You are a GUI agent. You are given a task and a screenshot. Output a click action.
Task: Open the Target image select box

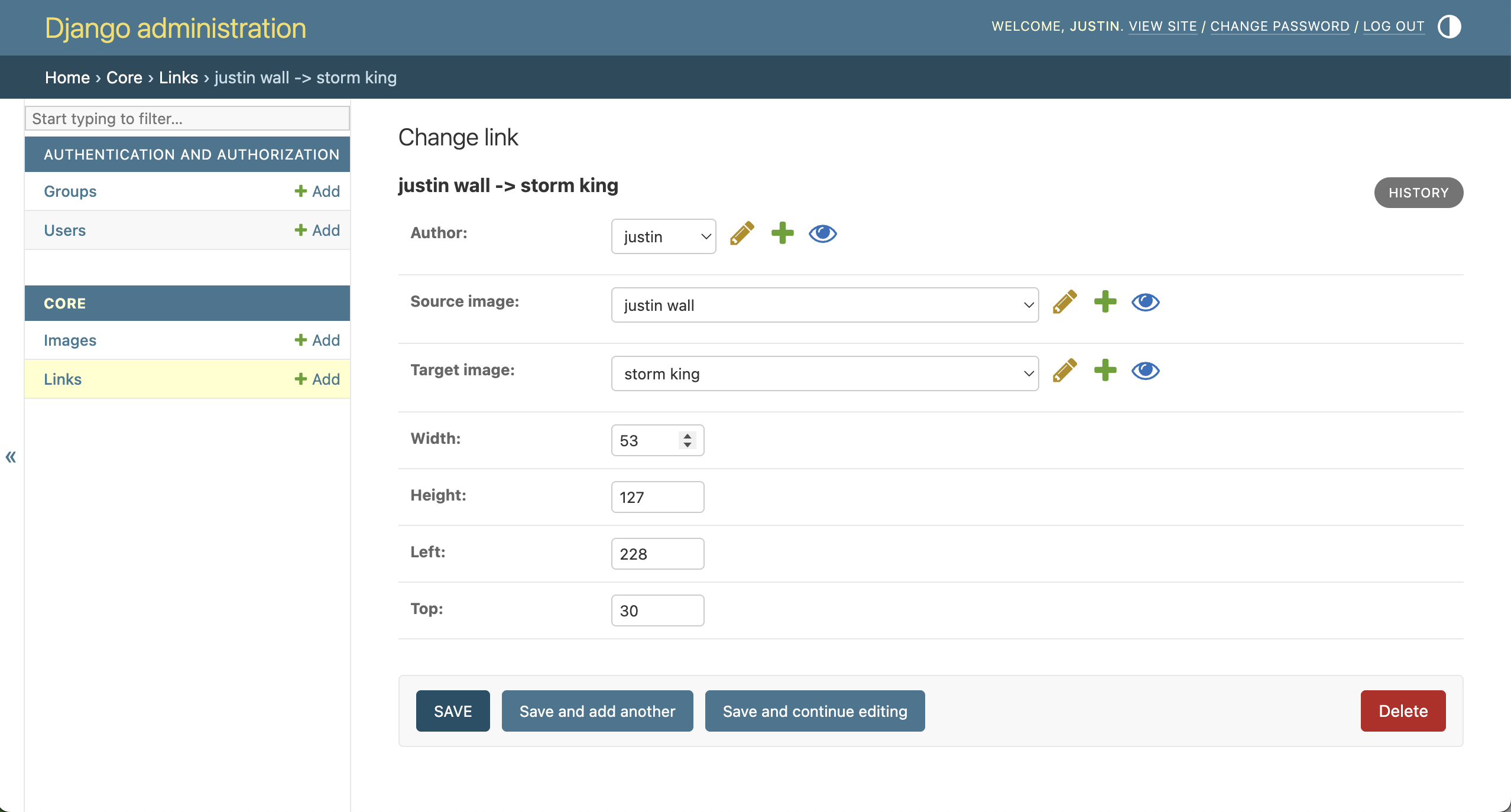[x=825, y=373]
